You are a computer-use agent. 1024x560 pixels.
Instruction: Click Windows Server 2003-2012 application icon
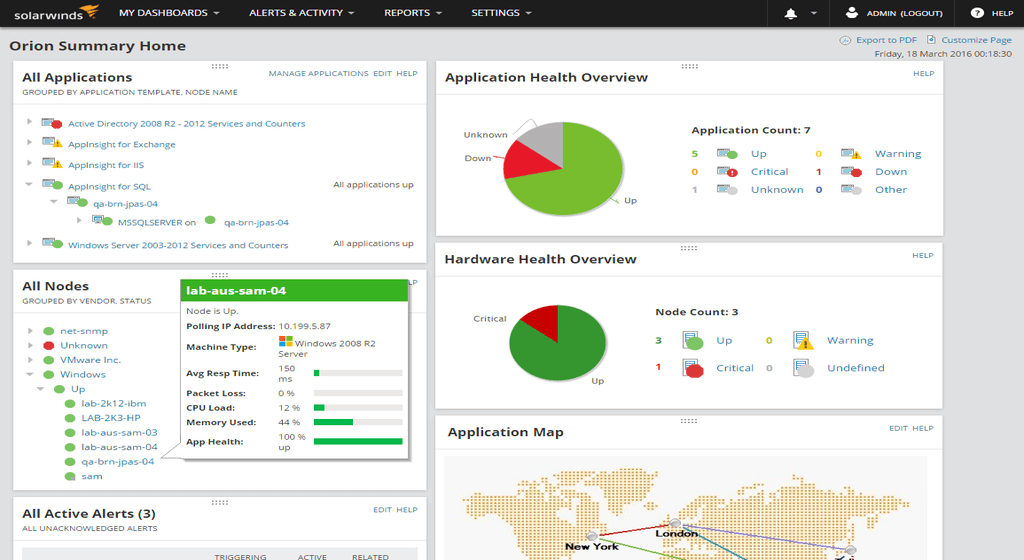[x=52, y=243]
